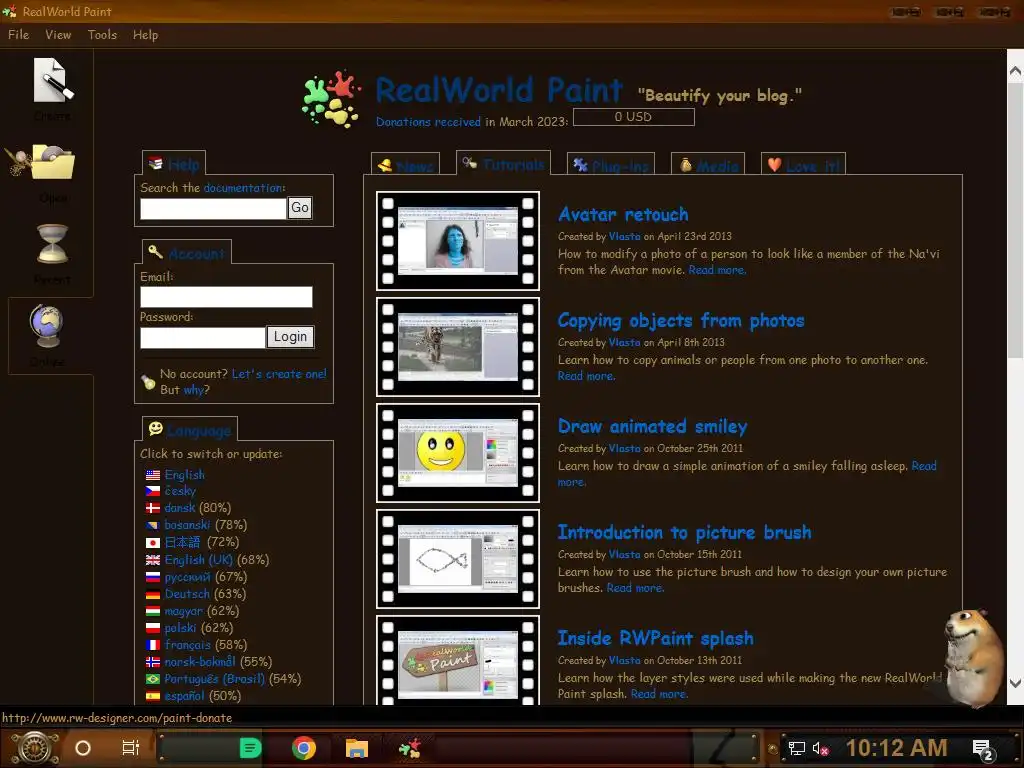
Task: Click the English US flag icon
Action: (x=153, y=475)
